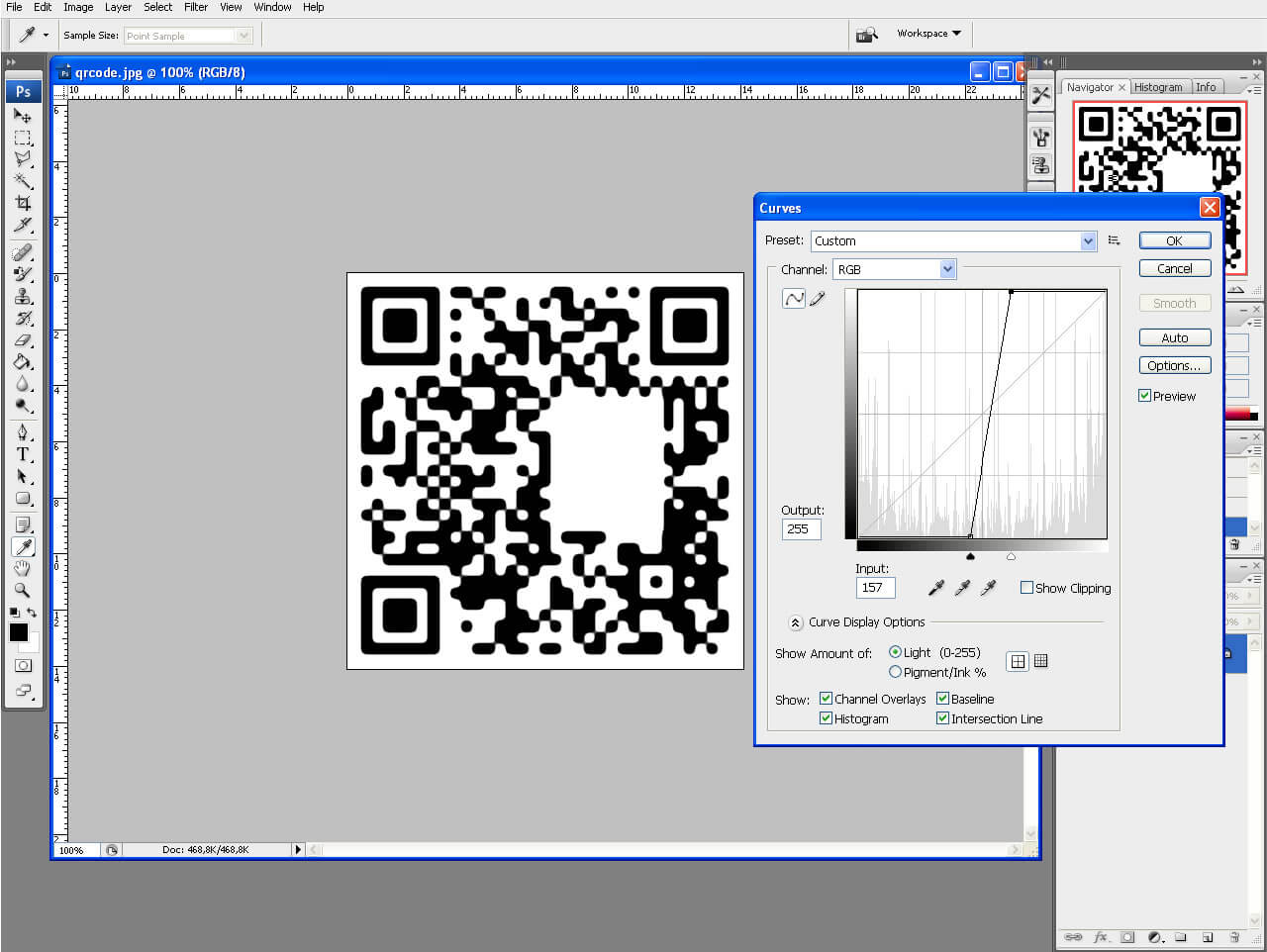Screen dimensions: 1267x952
Task: Uncheck Intersection Line checkbox
Action: click(x=942, y=718)
